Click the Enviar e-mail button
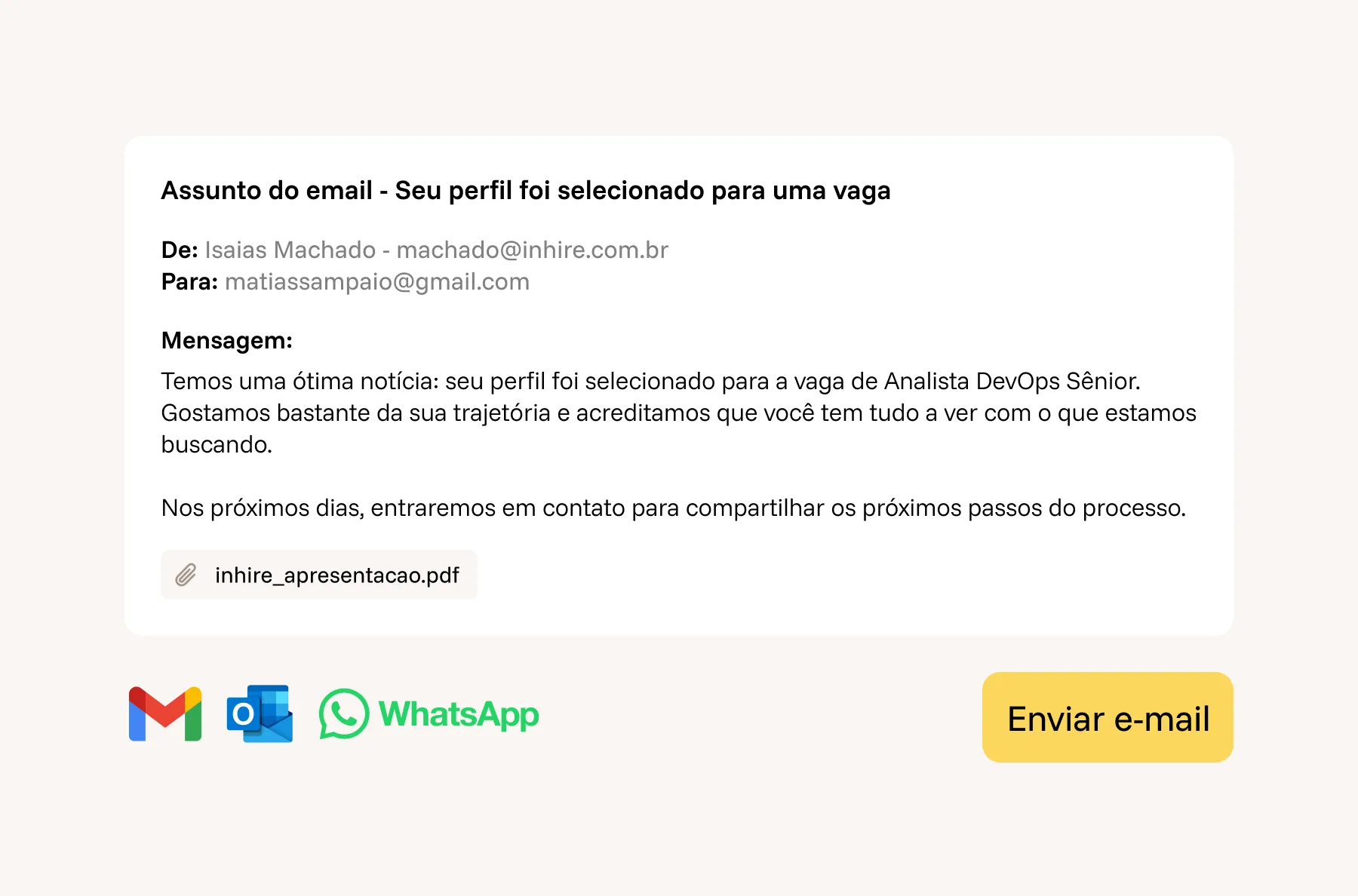The width and height of the screenshot is (1358, 896). [x=1108, y=717]
